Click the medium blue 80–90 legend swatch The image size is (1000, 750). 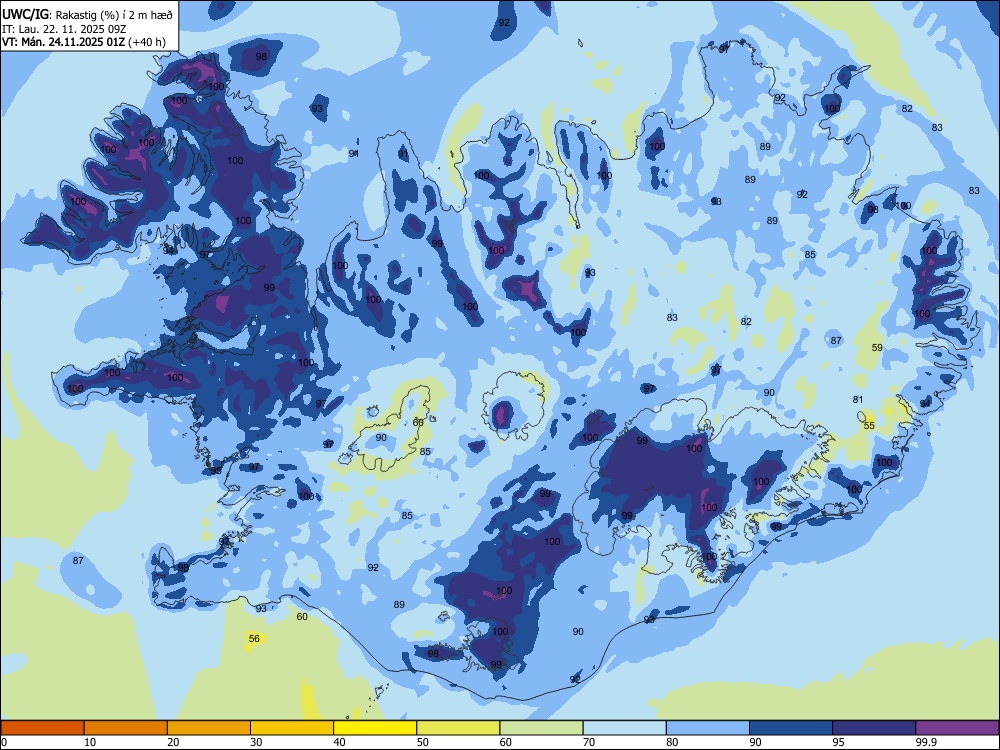[708, 728]
